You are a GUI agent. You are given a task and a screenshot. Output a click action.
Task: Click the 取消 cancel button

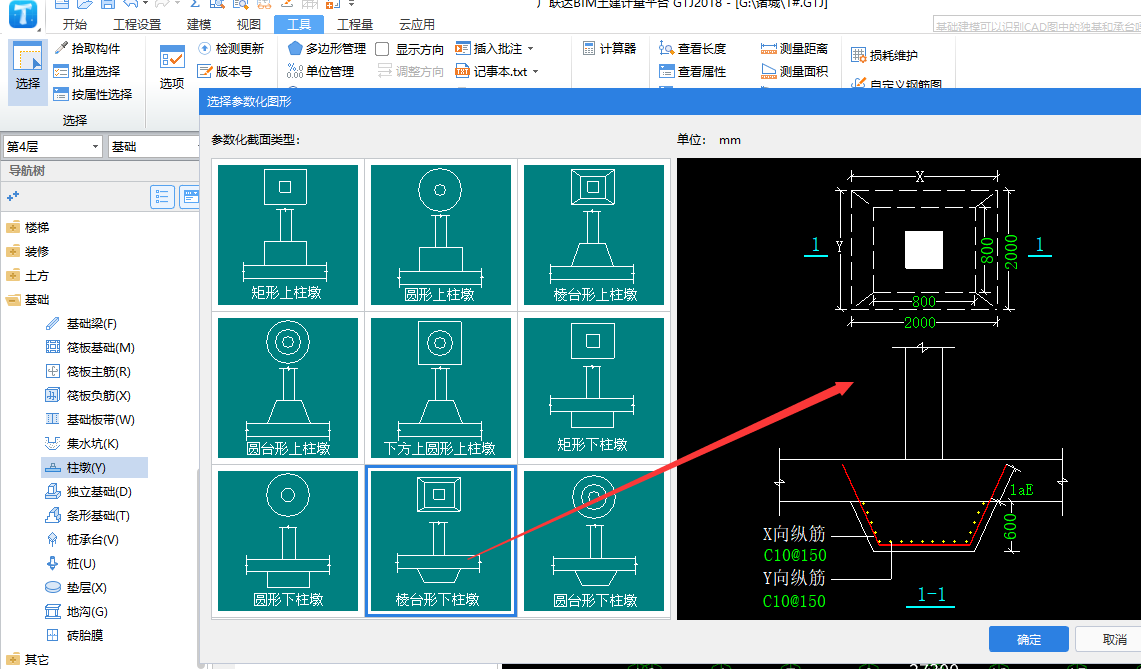[1110, 639]
